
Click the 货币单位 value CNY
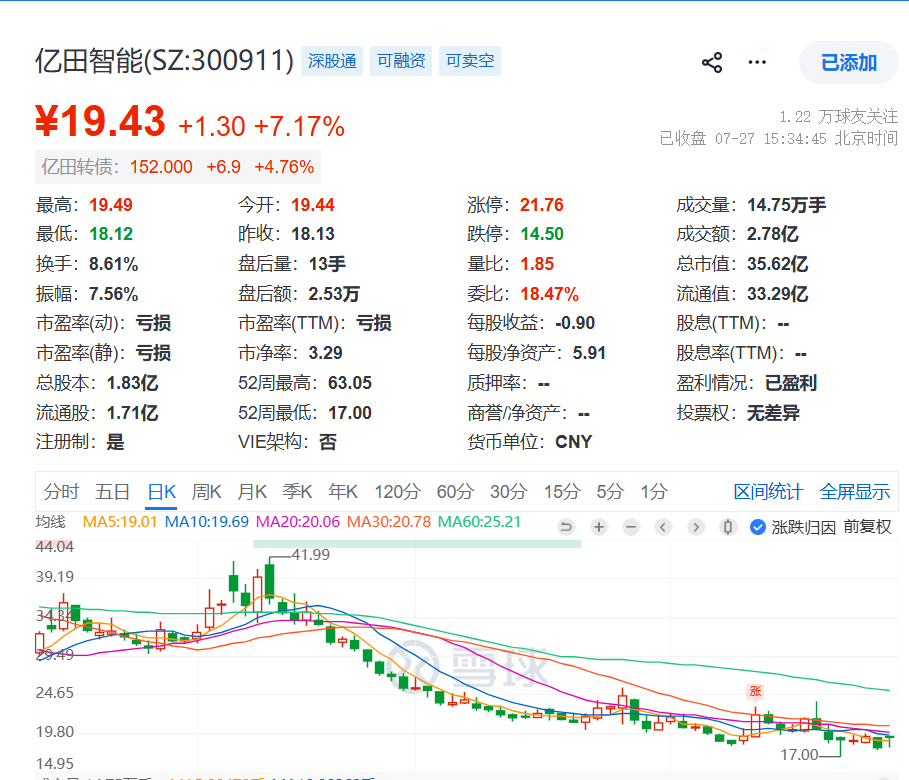click(573, 442)
